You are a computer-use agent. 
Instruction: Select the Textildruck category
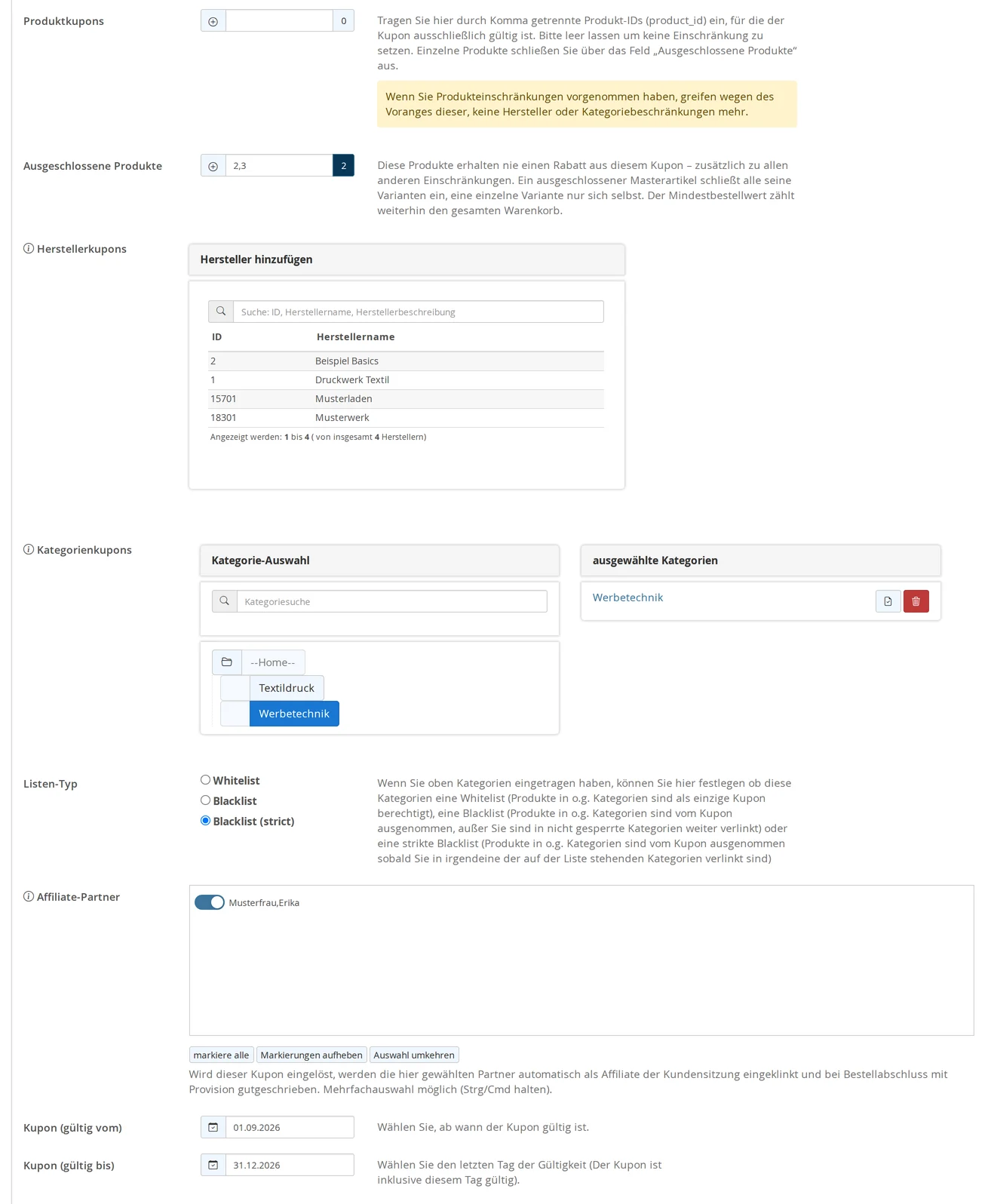coord(287,688)
